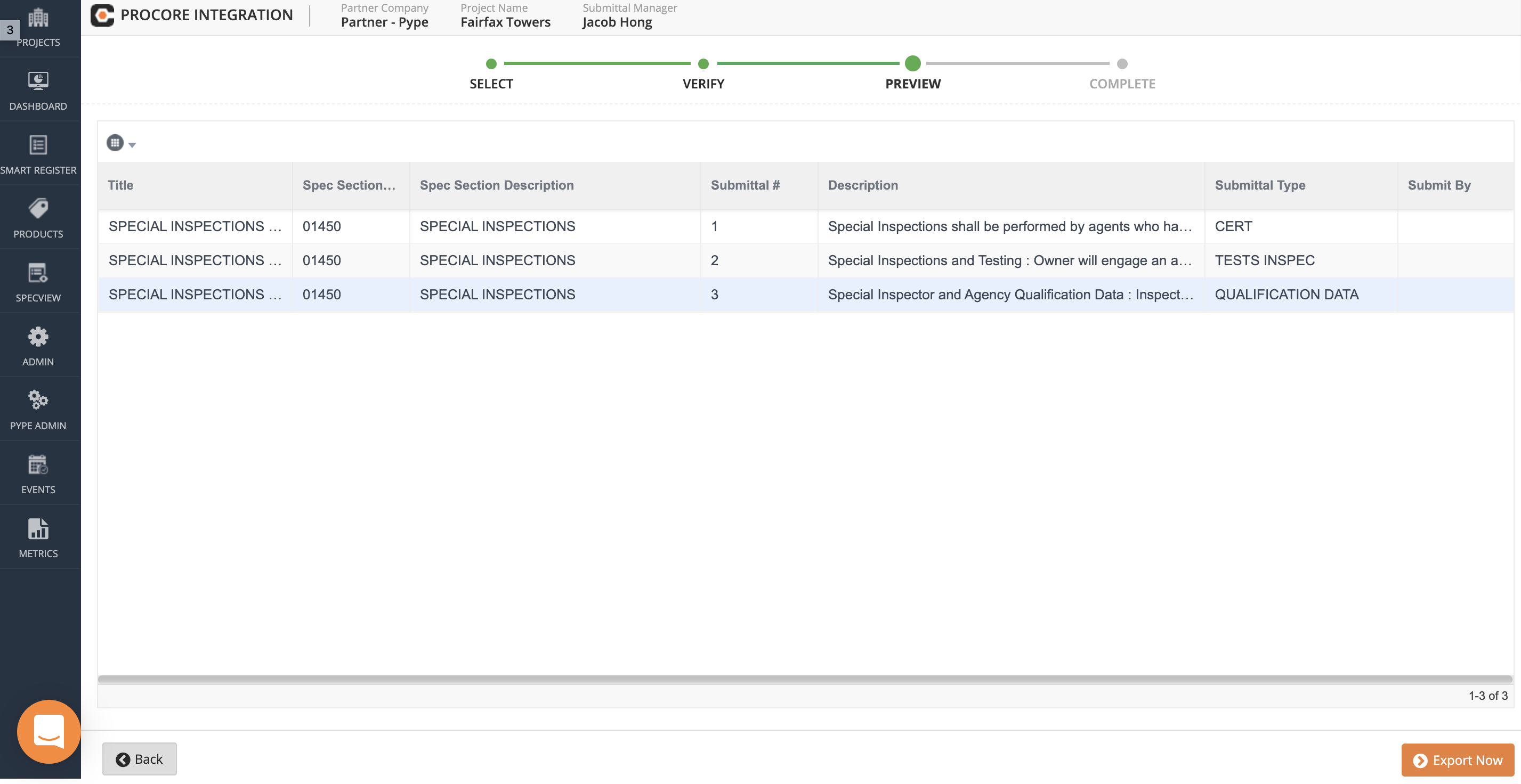The width and height of the screenshot is (1521, 784).
Task: Open the Projects sidebar icon
Action: click(x=38, y=19)
